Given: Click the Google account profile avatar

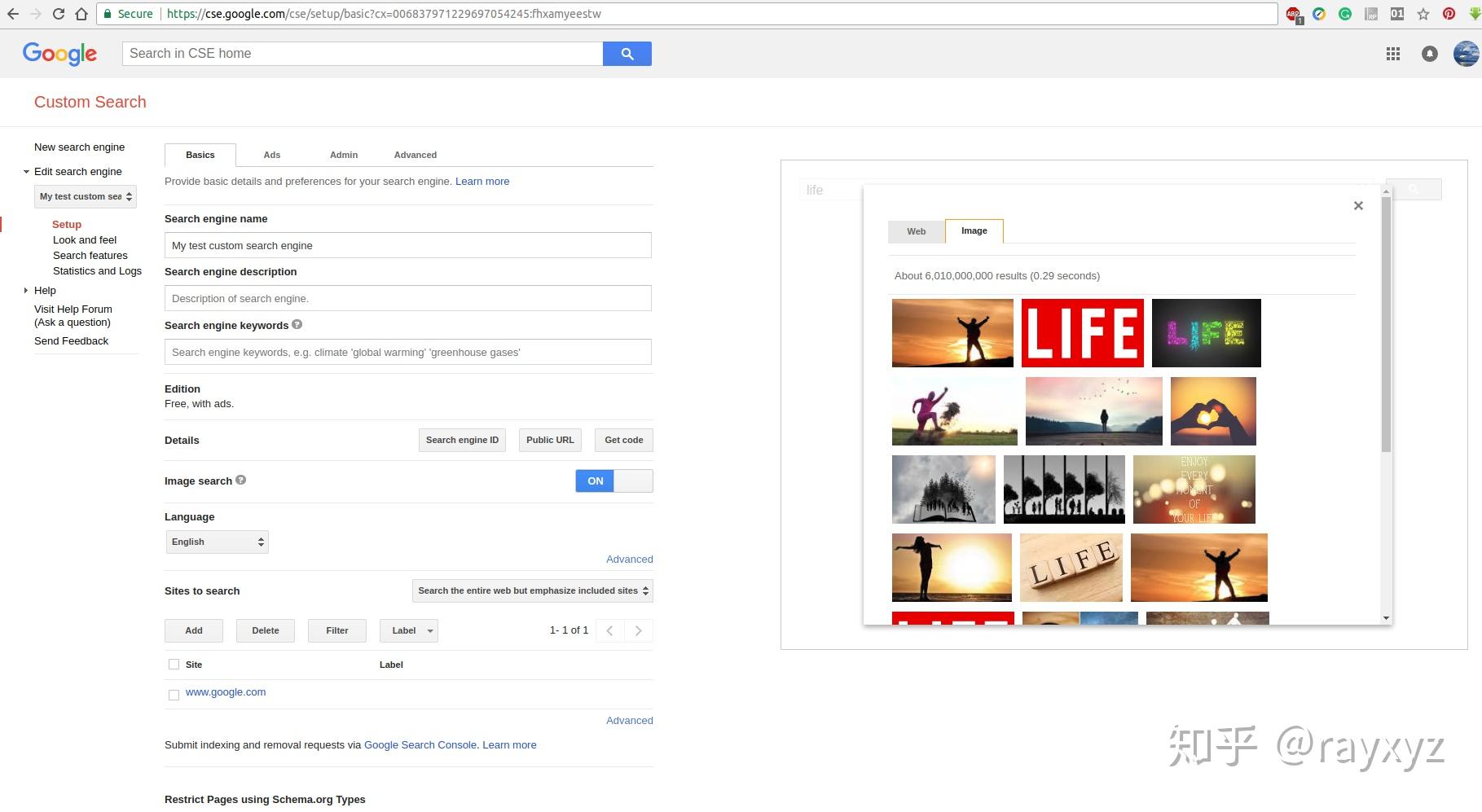Looking at the screenshot, I should tap(1464, 54).
